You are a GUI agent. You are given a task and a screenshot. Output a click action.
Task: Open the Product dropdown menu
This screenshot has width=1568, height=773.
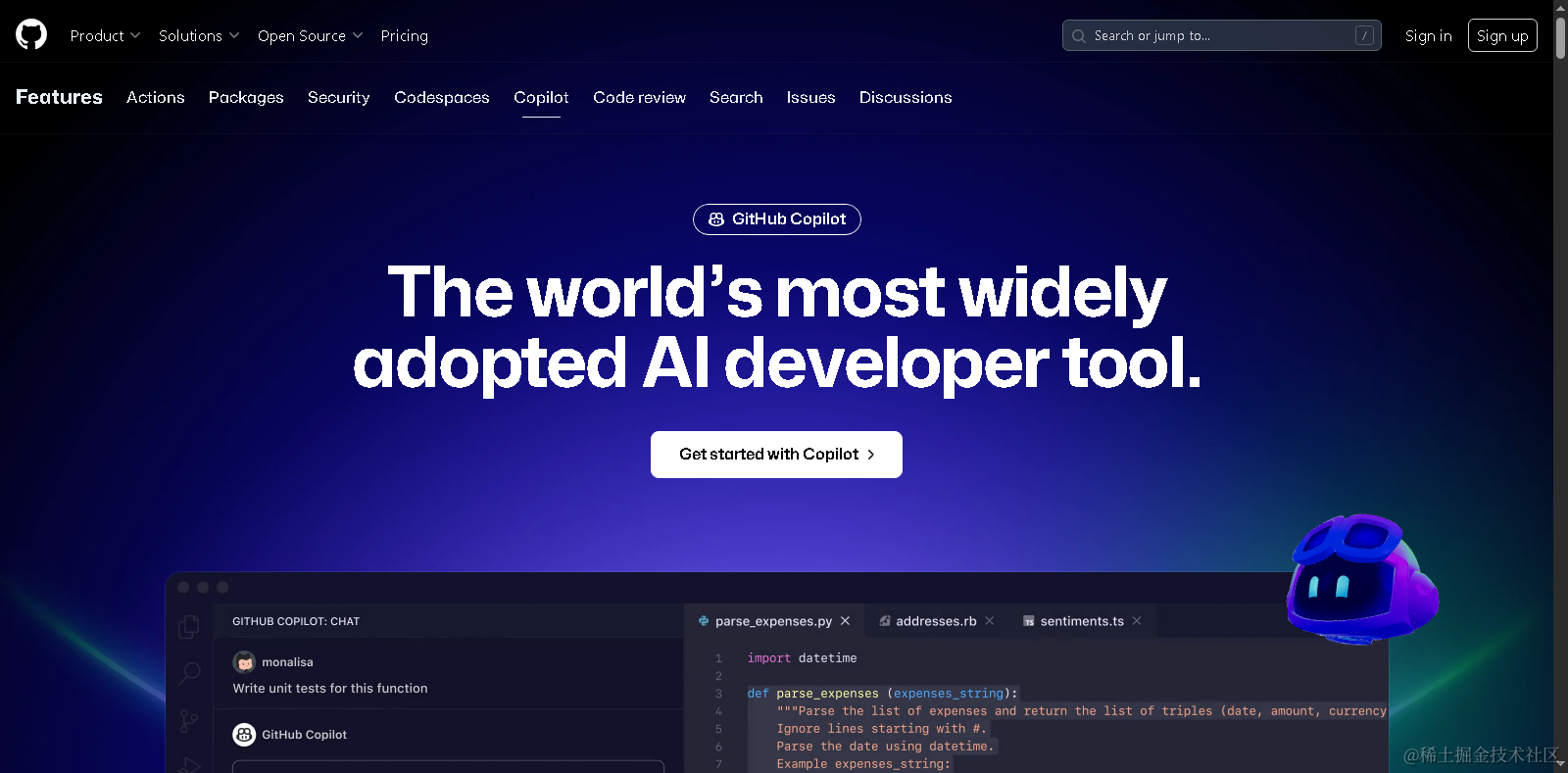coord(105,35)
